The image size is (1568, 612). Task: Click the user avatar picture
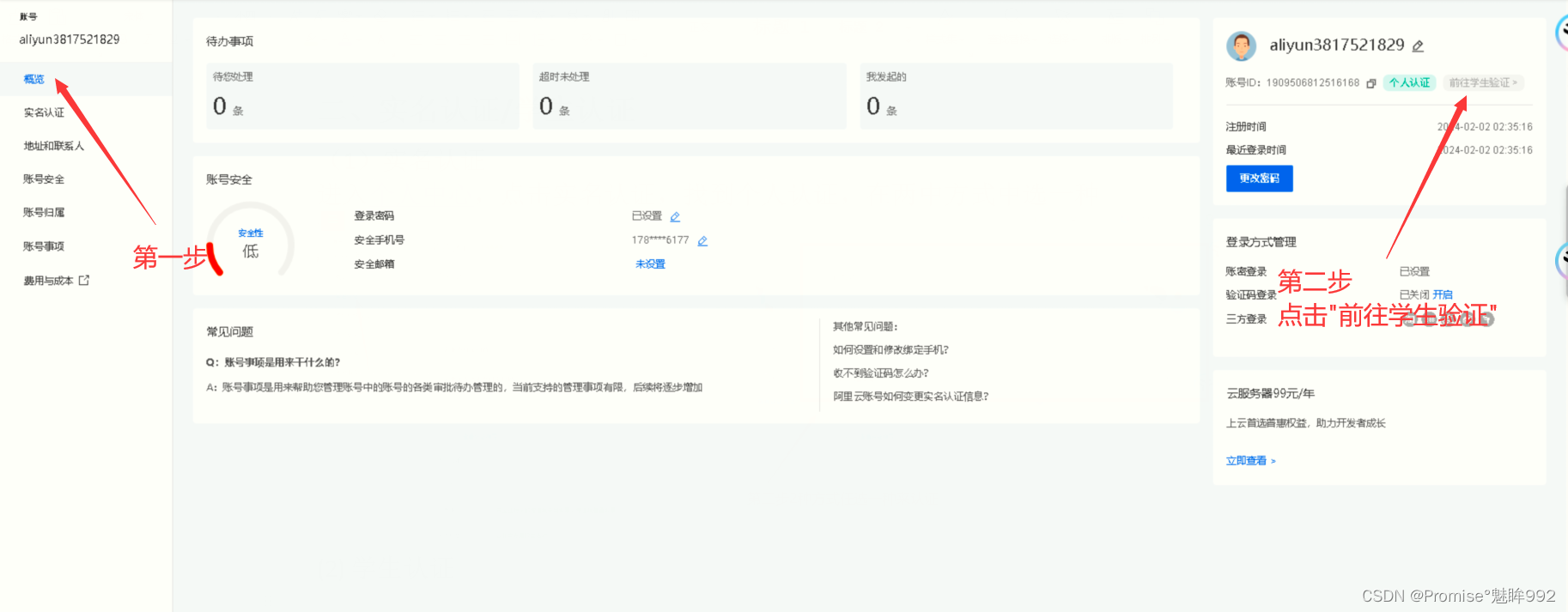click(1241, 46)
